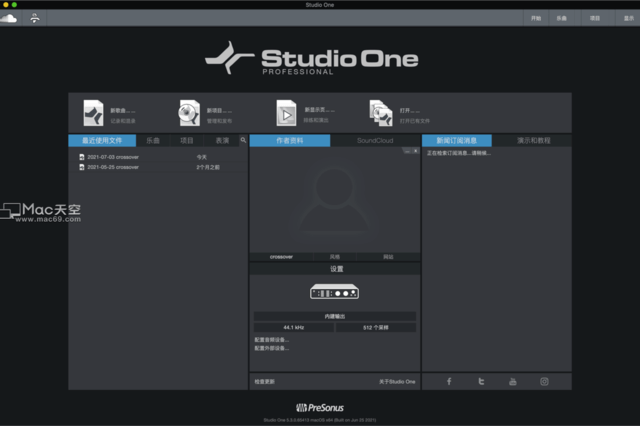Open the Instagram icon link
The width and height of the screenshot is (640, 426).
tap(544, 382)
